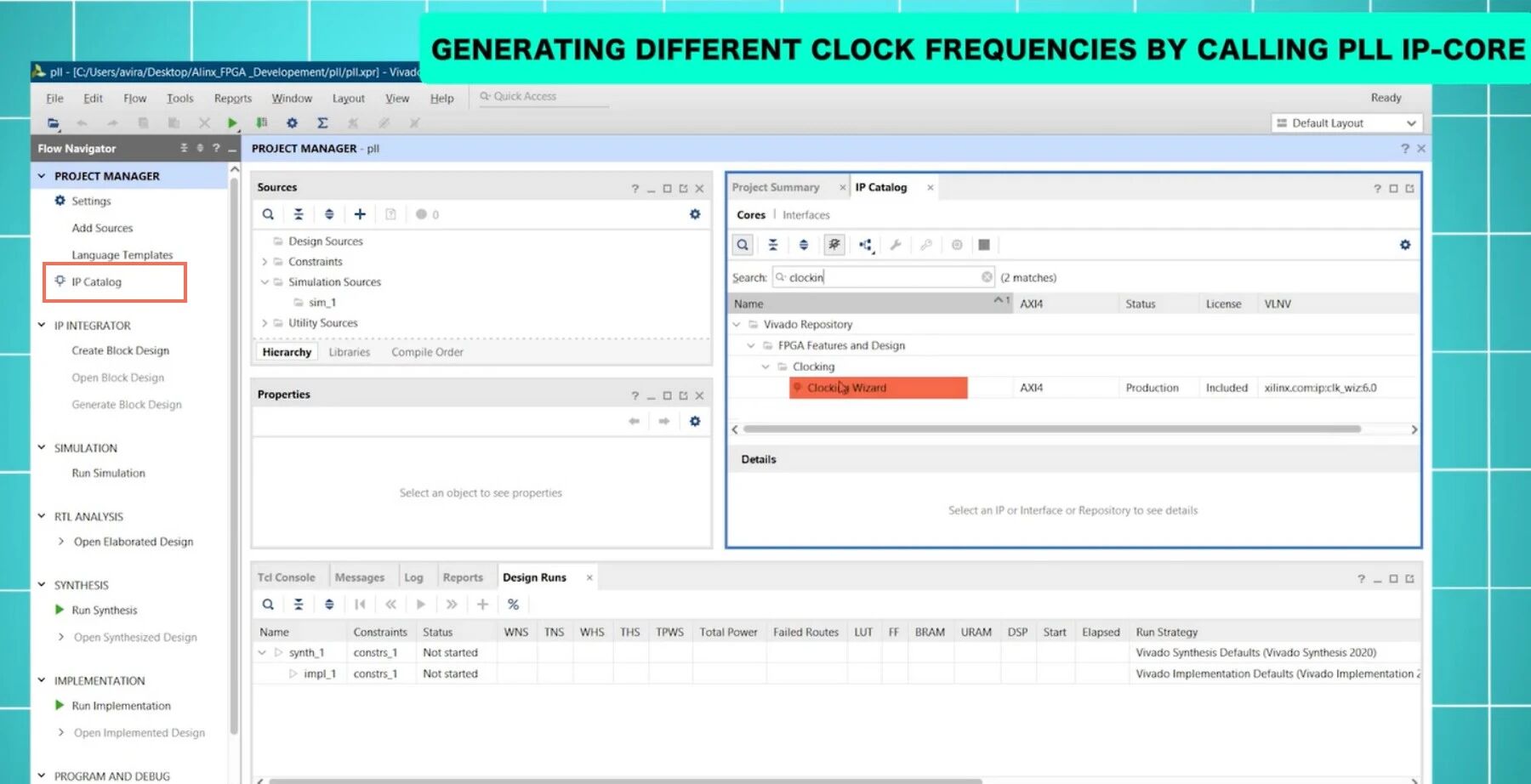Click the percent icon in Design Runs toolbar
Viewport: 1531px width, 784px height.
[x=513, y=605]
